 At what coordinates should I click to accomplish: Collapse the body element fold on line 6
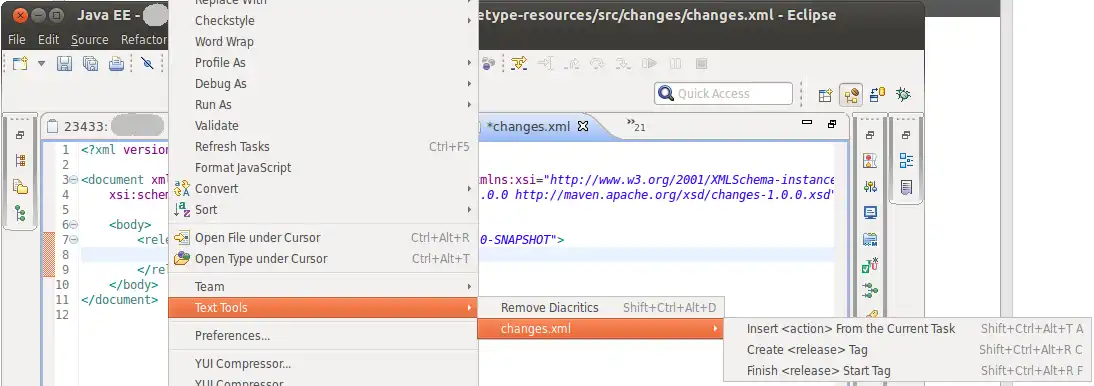coord(74,225)
